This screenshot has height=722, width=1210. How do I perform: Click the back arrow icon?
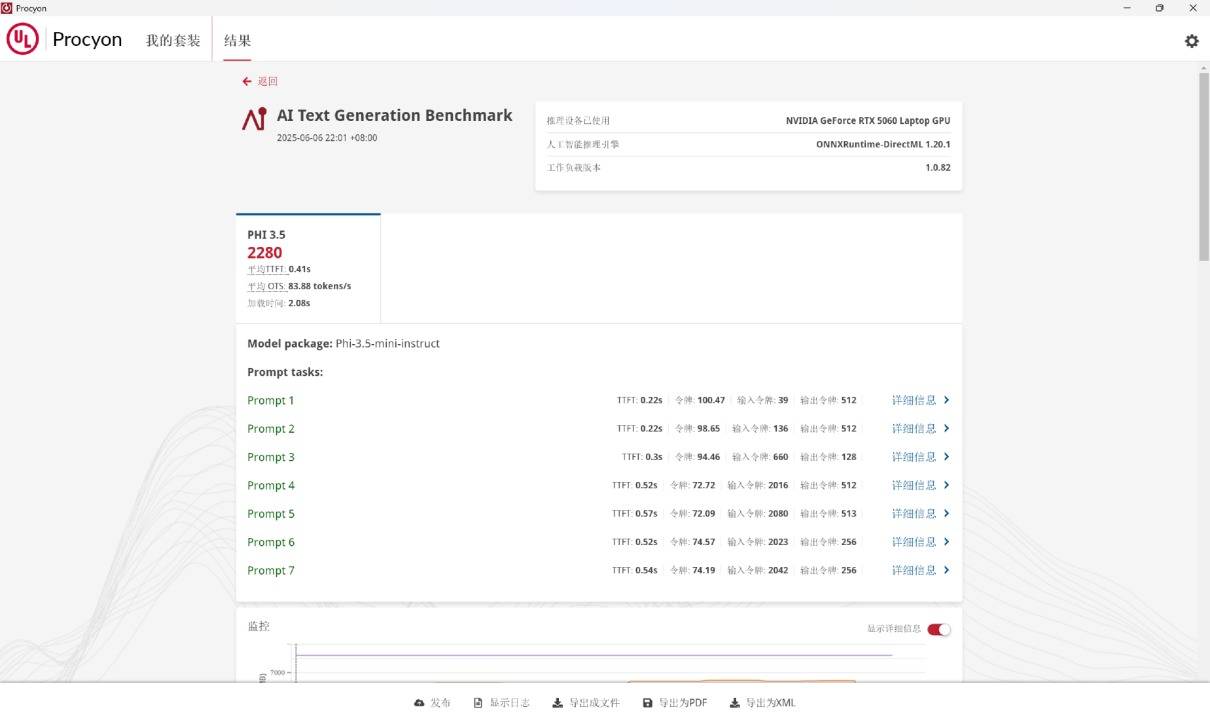[247, 82]
